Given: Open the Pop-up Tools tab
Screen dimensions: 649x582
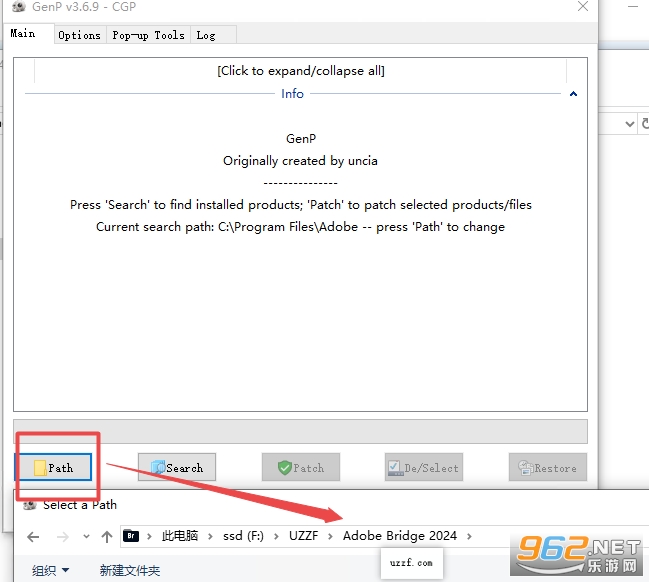Looking at the screenshot, I should [x=148, y=35].
